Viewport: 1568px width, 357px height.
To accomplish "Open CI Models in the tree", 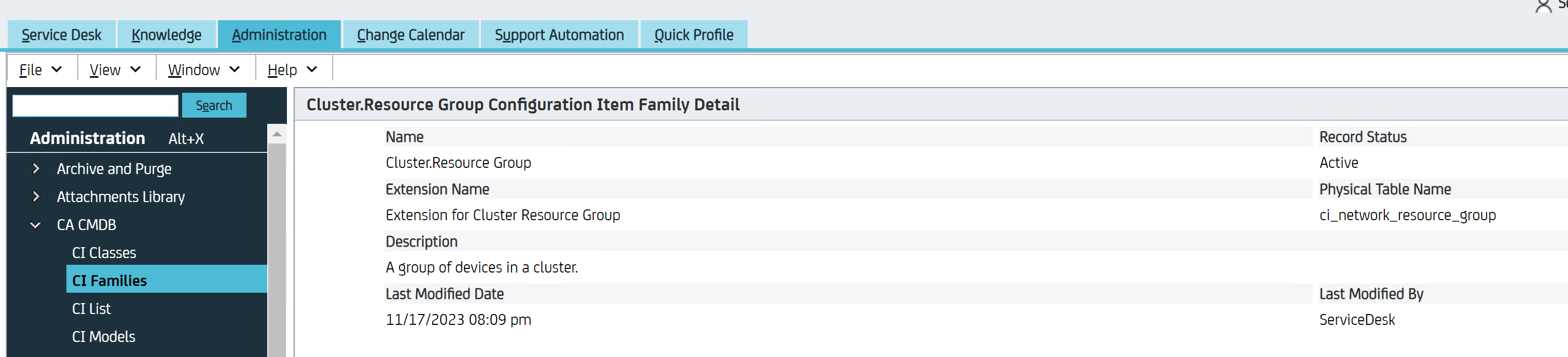I will 103,336.
